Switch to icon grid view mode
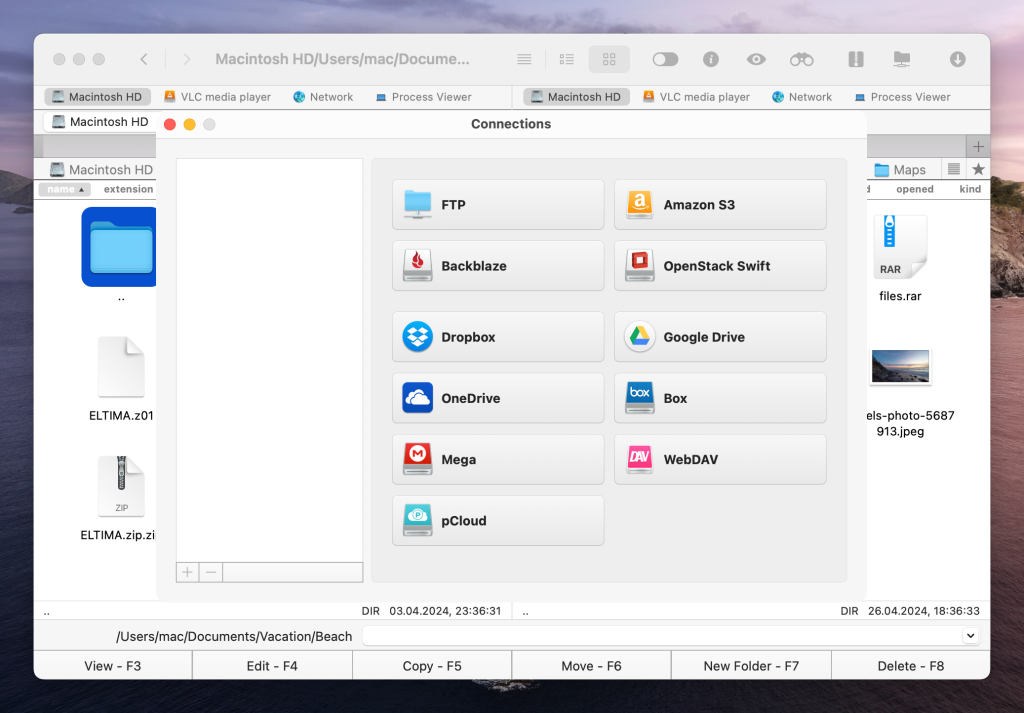 point(609,60)
